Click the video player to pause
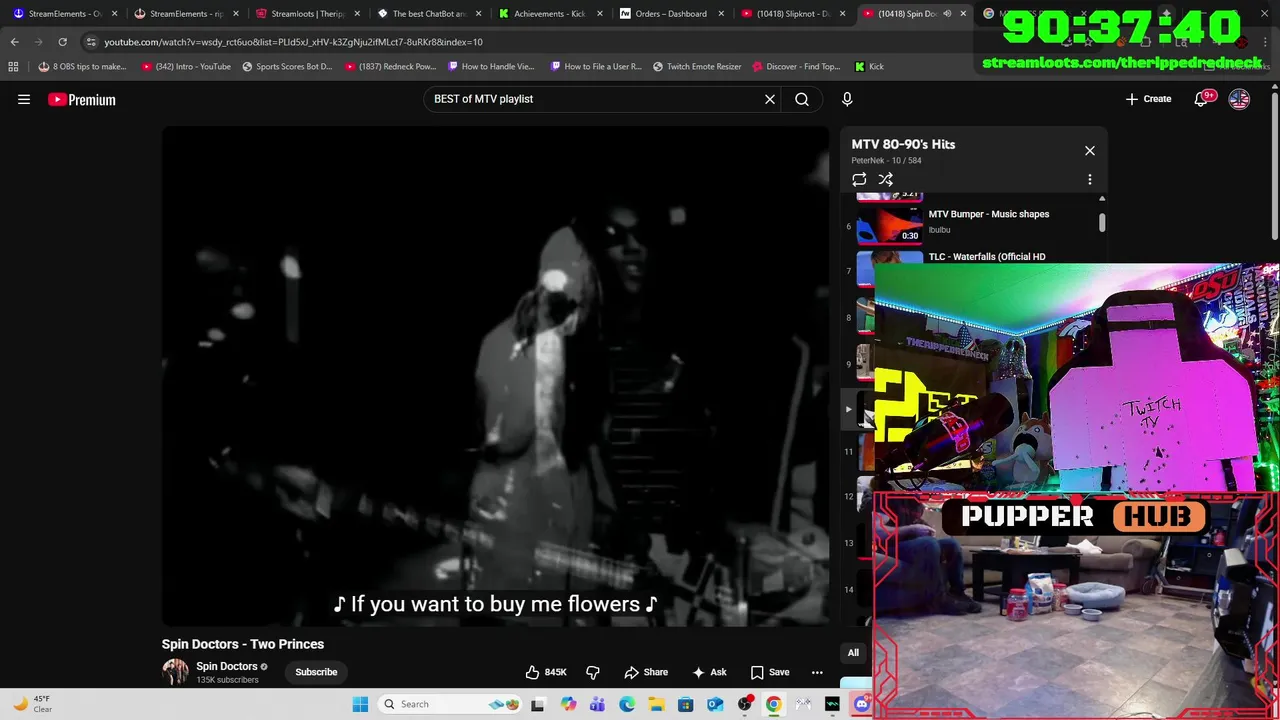The image size is (1280, 720). pyautogui.click(x=495, y=375)
